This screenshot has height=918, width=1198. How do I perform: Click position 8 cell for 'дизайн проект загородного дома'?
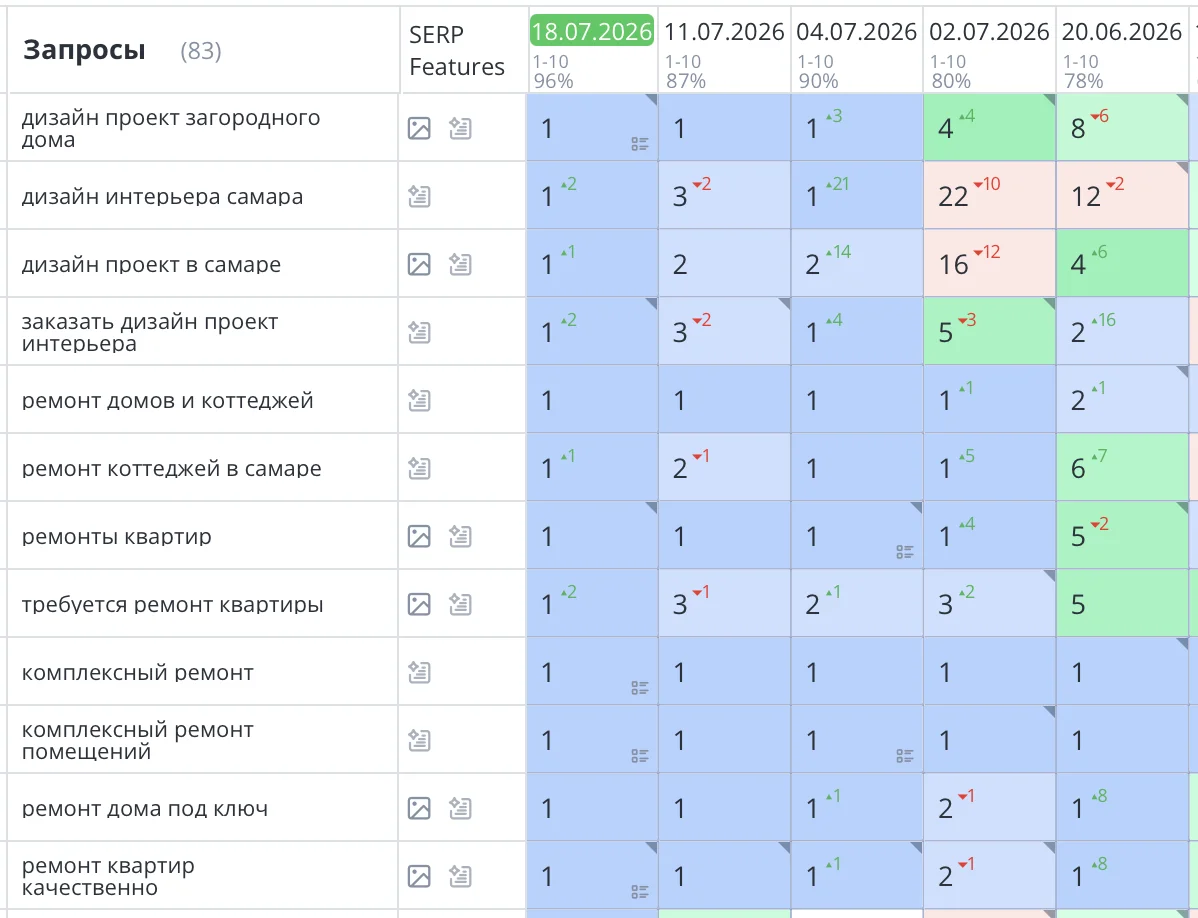point(1122,128)
